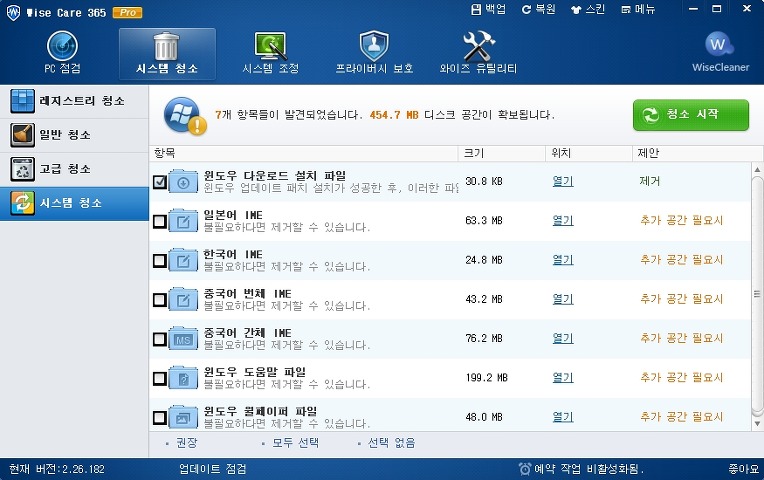The width and height of the screenshot is (764, 480).
Task: Check the 일본어 IME checkbox
Action: click(160, 221)
